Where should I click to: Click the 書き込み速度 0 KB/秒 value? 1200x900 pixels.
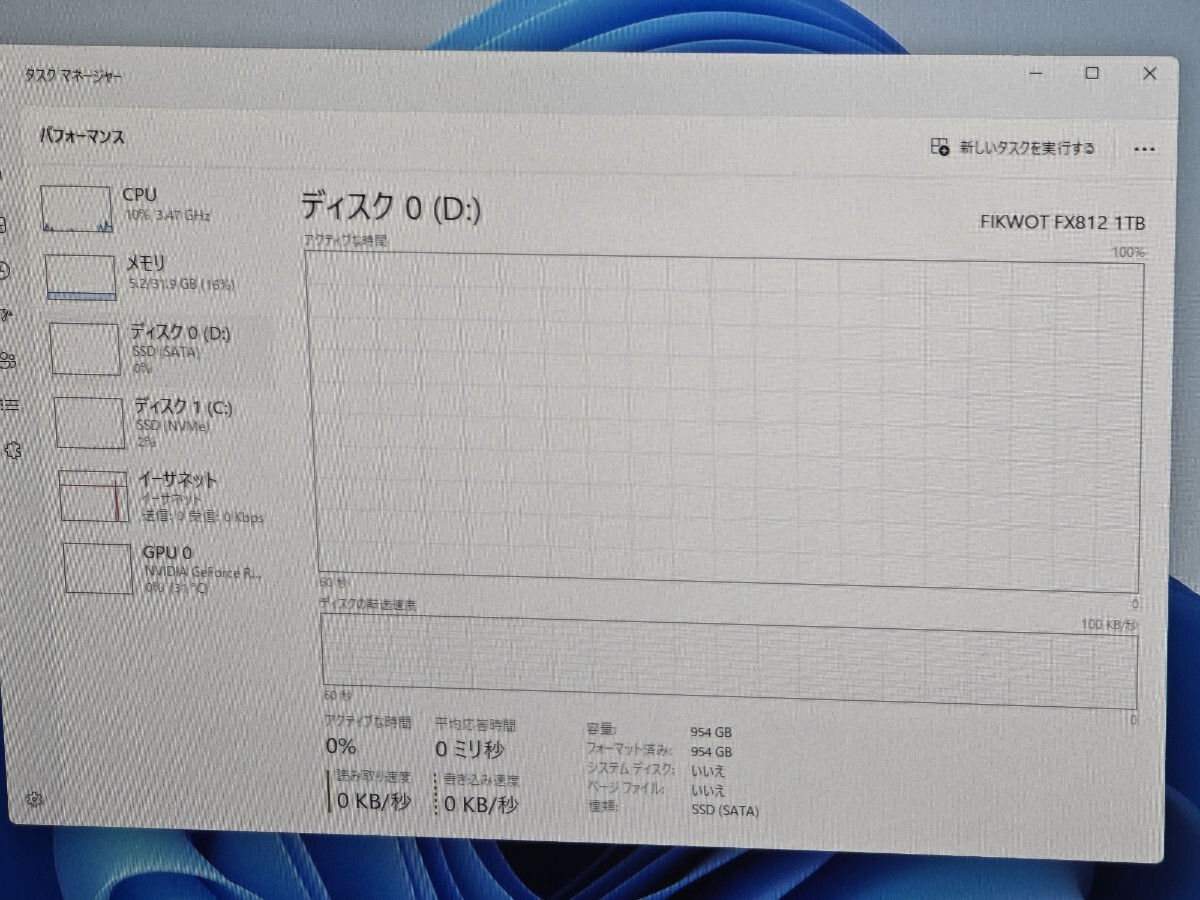(x=480, y=804)
